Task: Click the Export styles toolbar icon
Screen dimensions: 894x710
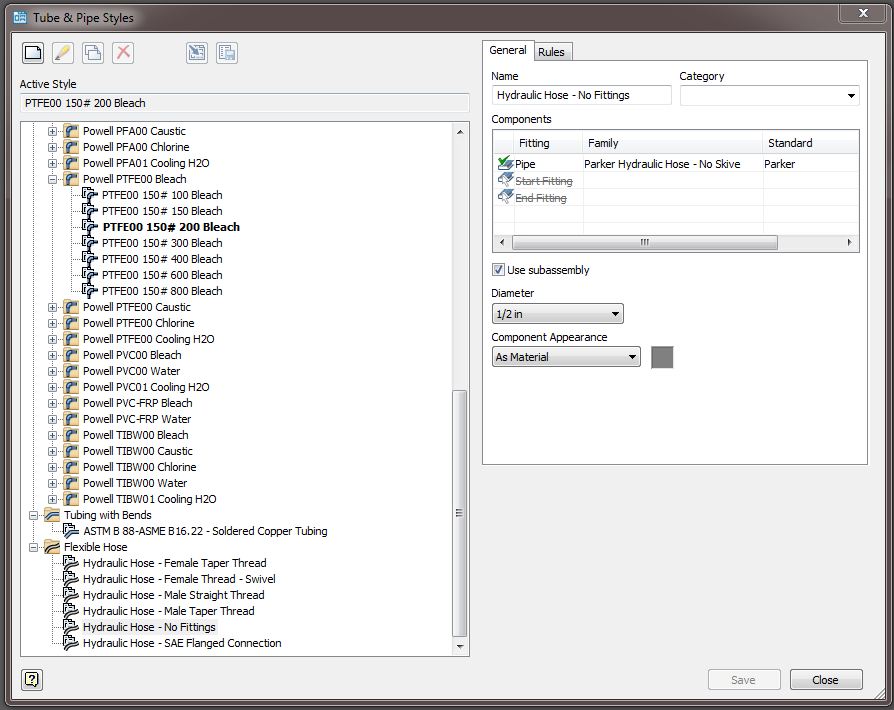Action: pyautogui.click(x=227, y=53)
